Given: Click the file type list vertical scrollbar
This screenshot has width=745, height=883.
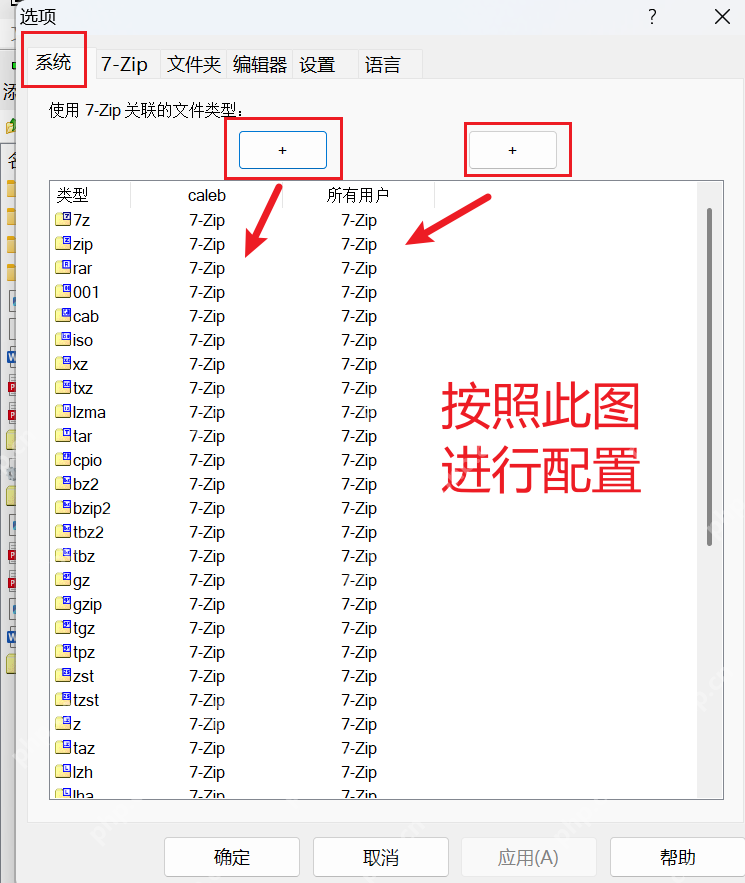Looking at the screenshot, I should tap(710, 376).
